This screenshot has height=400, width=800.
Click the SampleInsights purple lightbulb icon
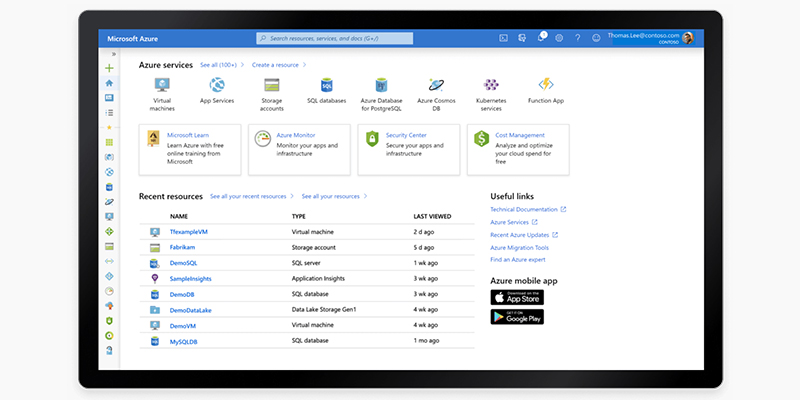click(155, 279)
